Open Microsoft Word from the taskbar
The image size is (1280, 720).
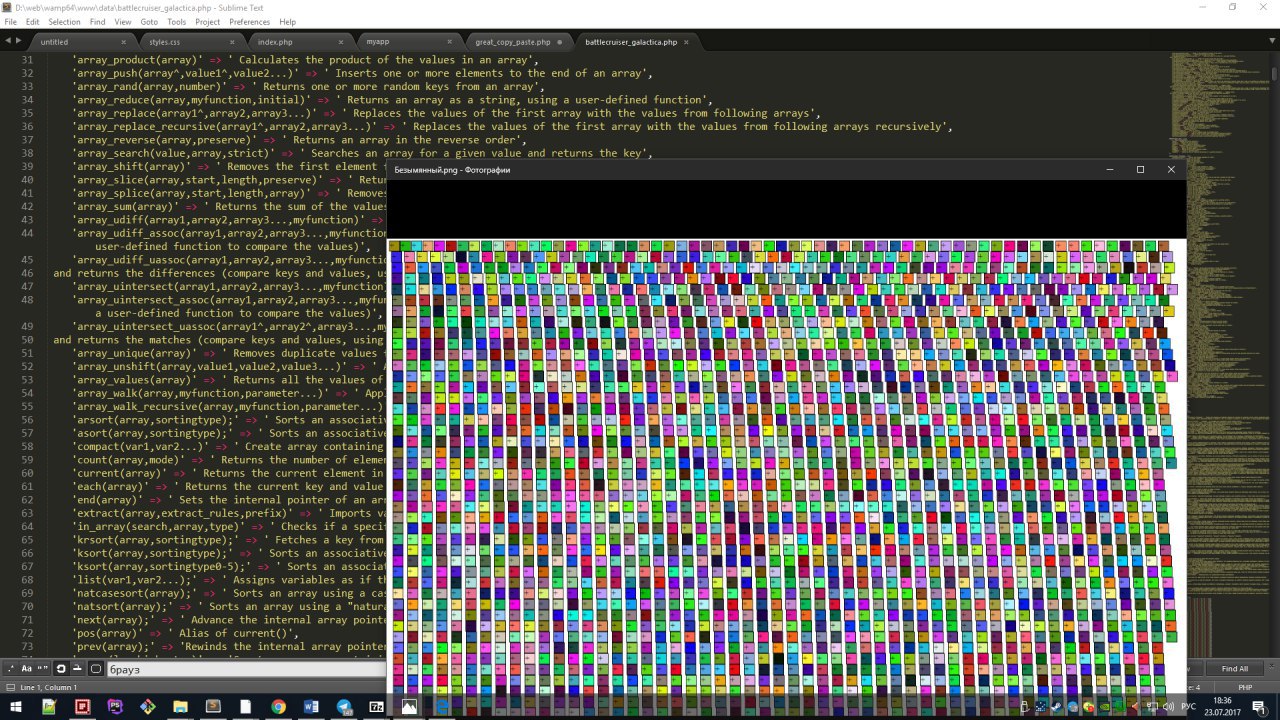[311, 707]
